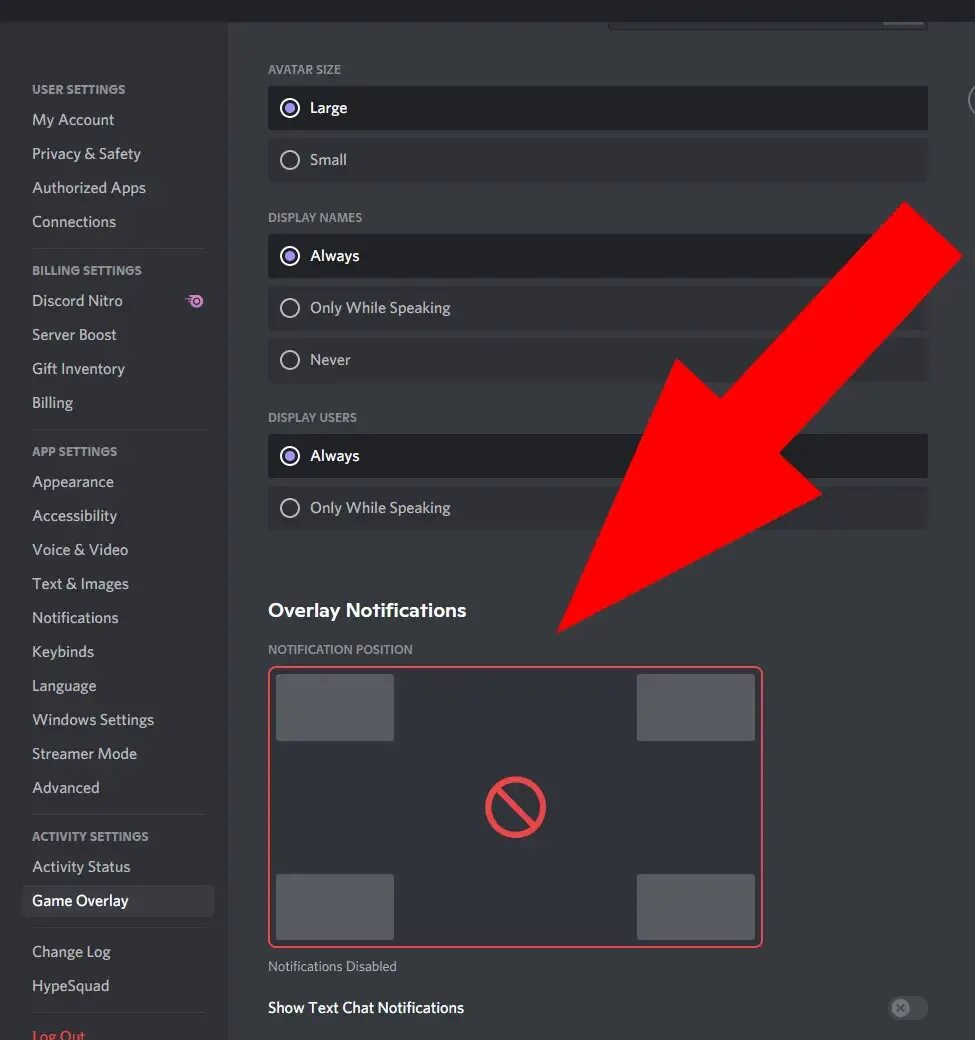Open Keybinds settings
Screen dimensions: 975x1040
pos(63,652)
